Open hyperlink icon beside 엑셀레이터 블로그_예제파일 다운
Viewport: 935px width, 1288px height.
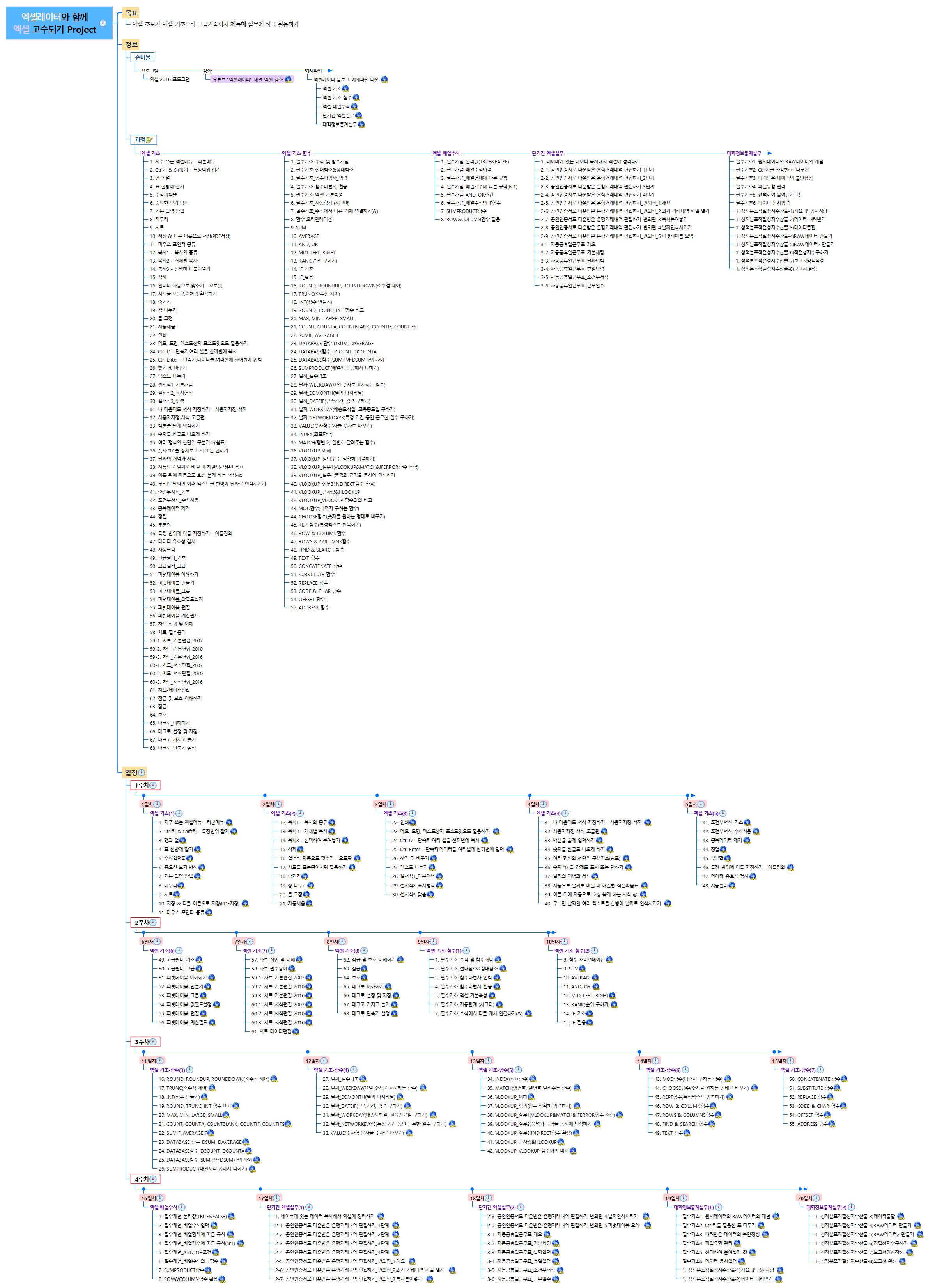tap(384, 80)
